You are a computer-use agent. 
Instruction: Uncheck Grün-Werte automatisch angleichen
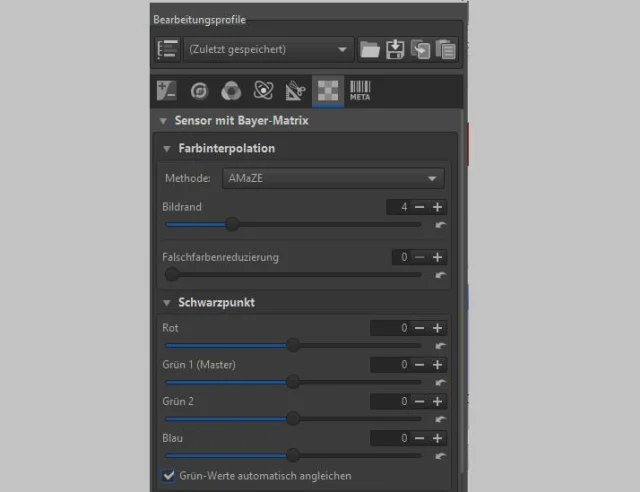168,476
